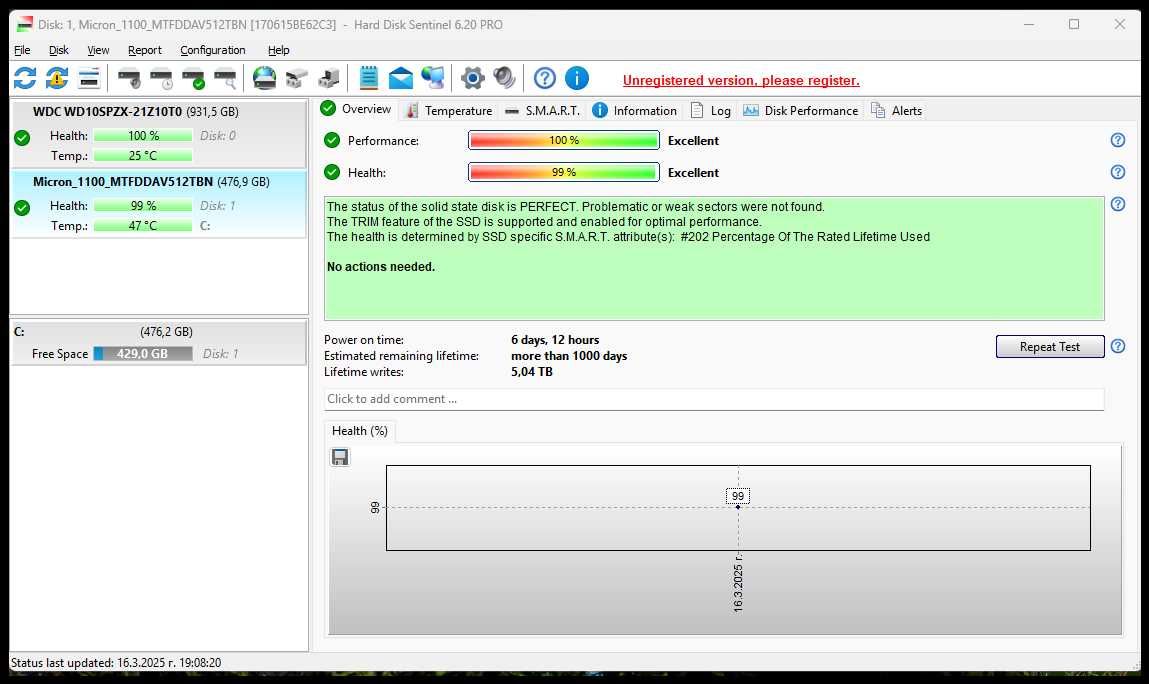Viewport: 1149px width, 684px height.
Task: Select the Health (%) graph tab
Action: (360, 431)
